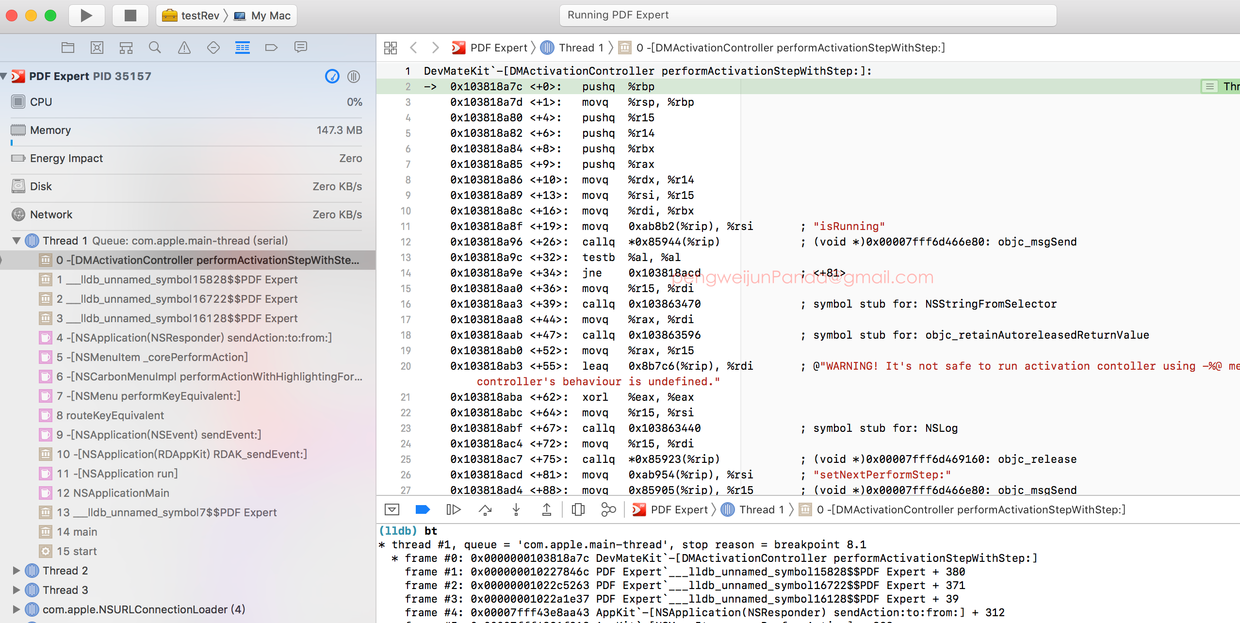Select frame 0 DMActivationController in navigator

[187, 260]
